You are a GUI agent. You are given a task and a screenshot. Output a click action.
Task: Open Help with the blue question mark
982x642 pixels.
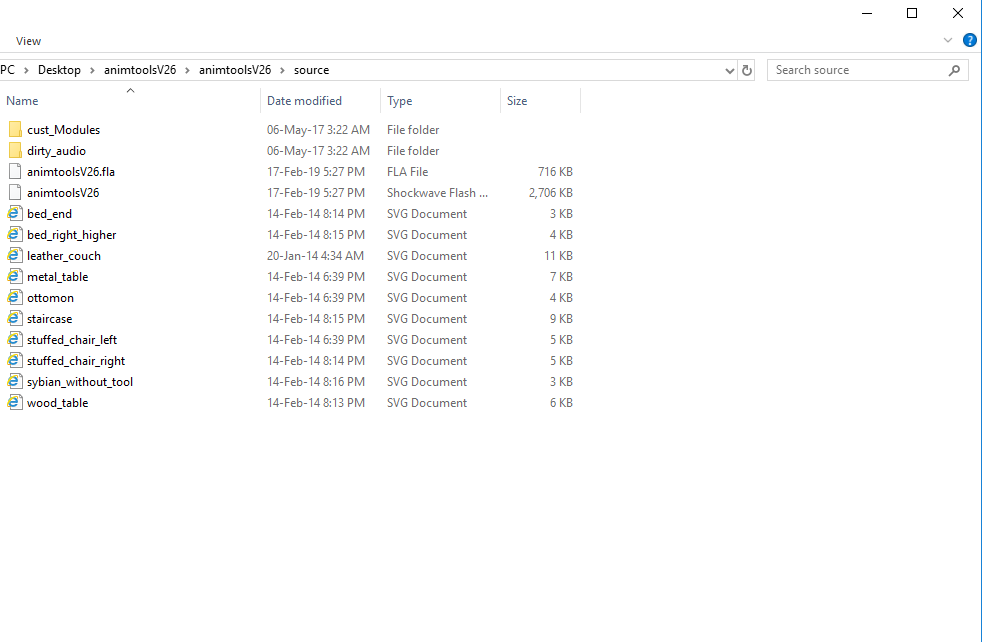point(969,41)
